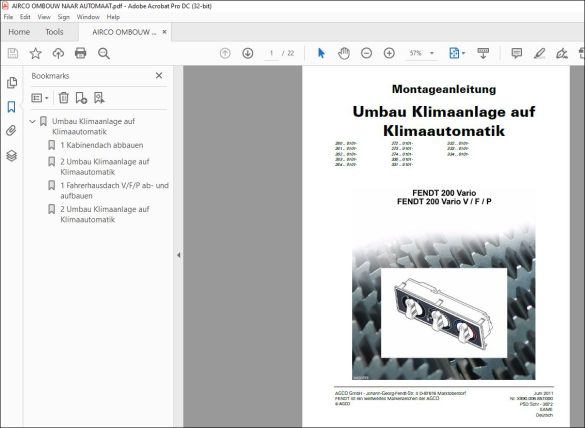
Task: Open the Attachments paperclip panel
Action: coord(12,131)
